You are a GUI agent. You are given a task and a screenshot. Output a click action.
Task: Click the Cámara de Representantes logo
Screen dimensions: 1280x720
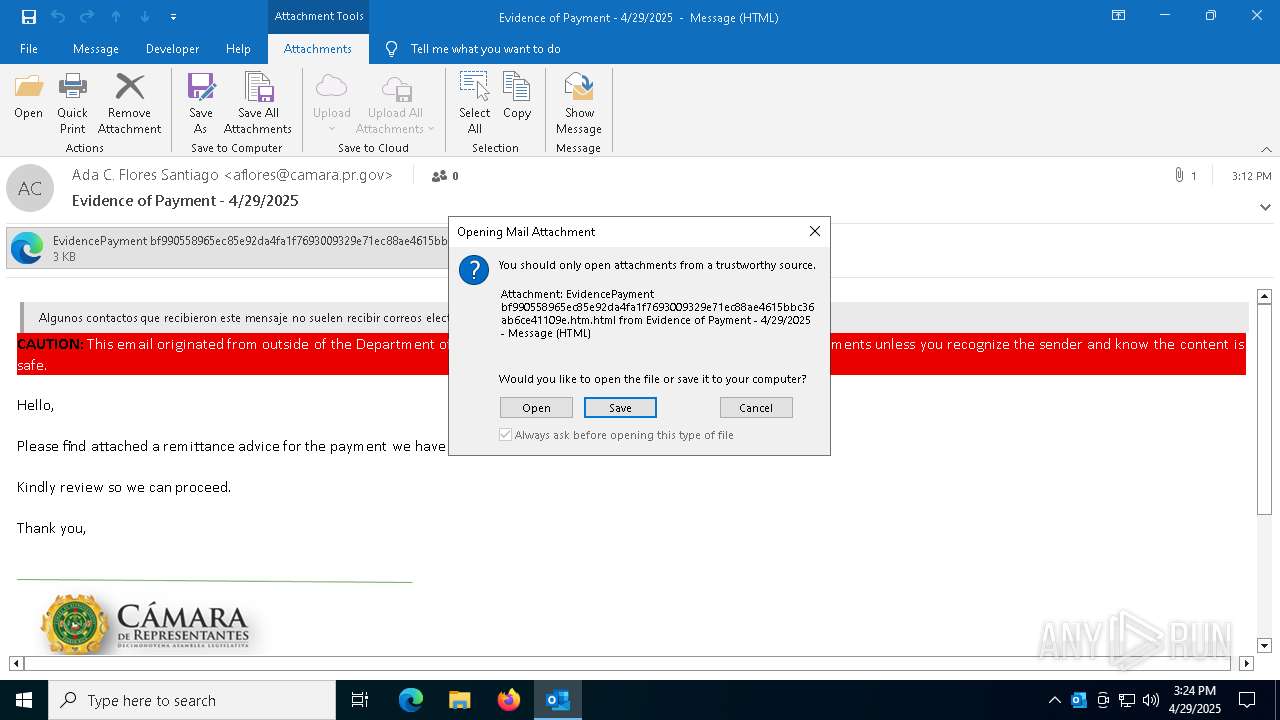[145, 623]
